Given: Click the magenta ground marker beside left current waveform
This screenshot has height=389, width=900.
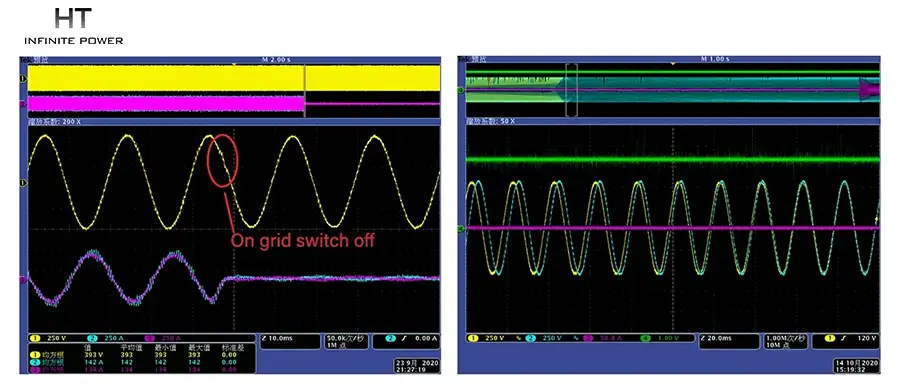Looking at the screenshot, I should pos(24,280).
